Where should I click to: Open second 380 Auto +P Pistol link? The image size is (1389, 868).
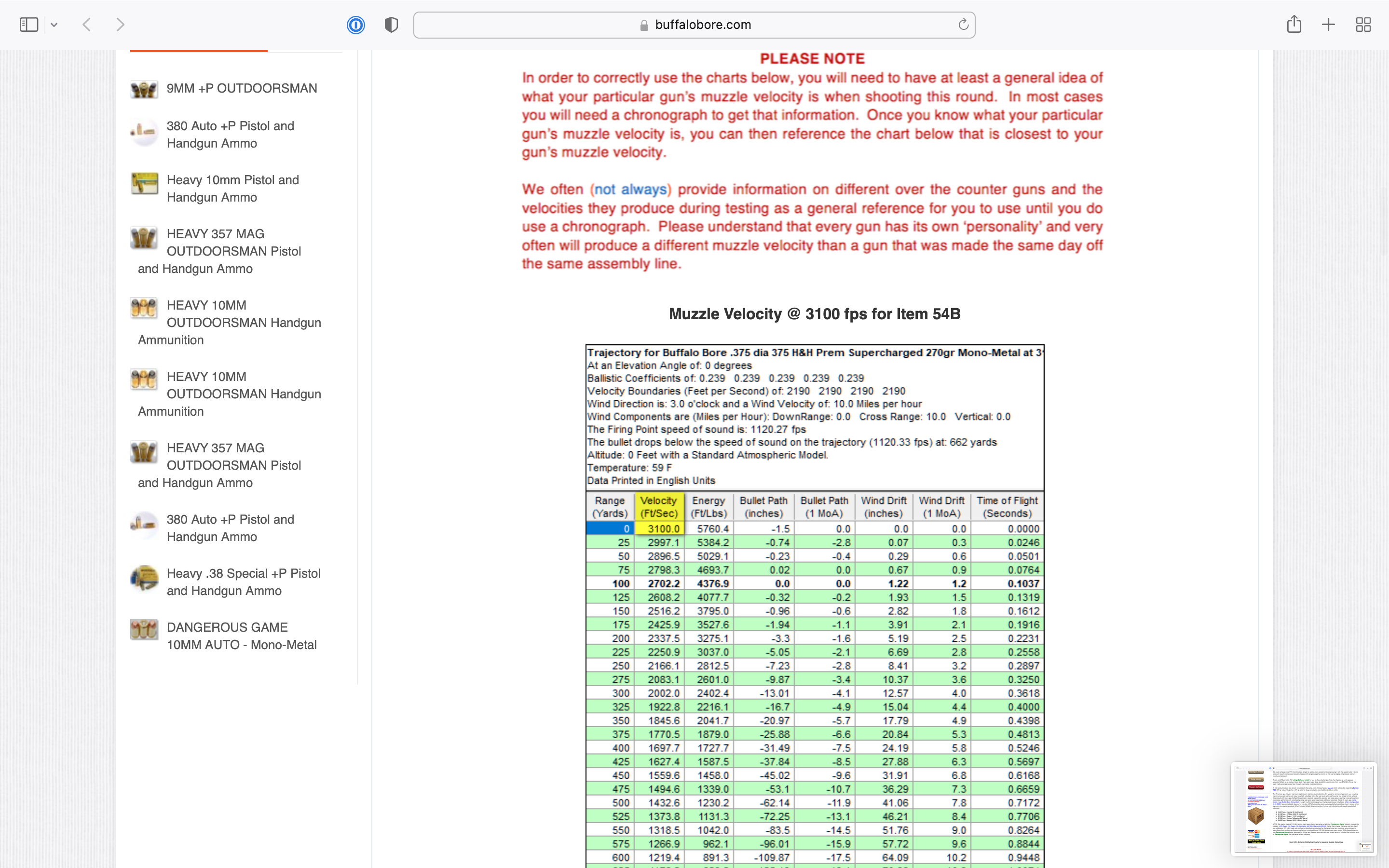coord(230,528)
